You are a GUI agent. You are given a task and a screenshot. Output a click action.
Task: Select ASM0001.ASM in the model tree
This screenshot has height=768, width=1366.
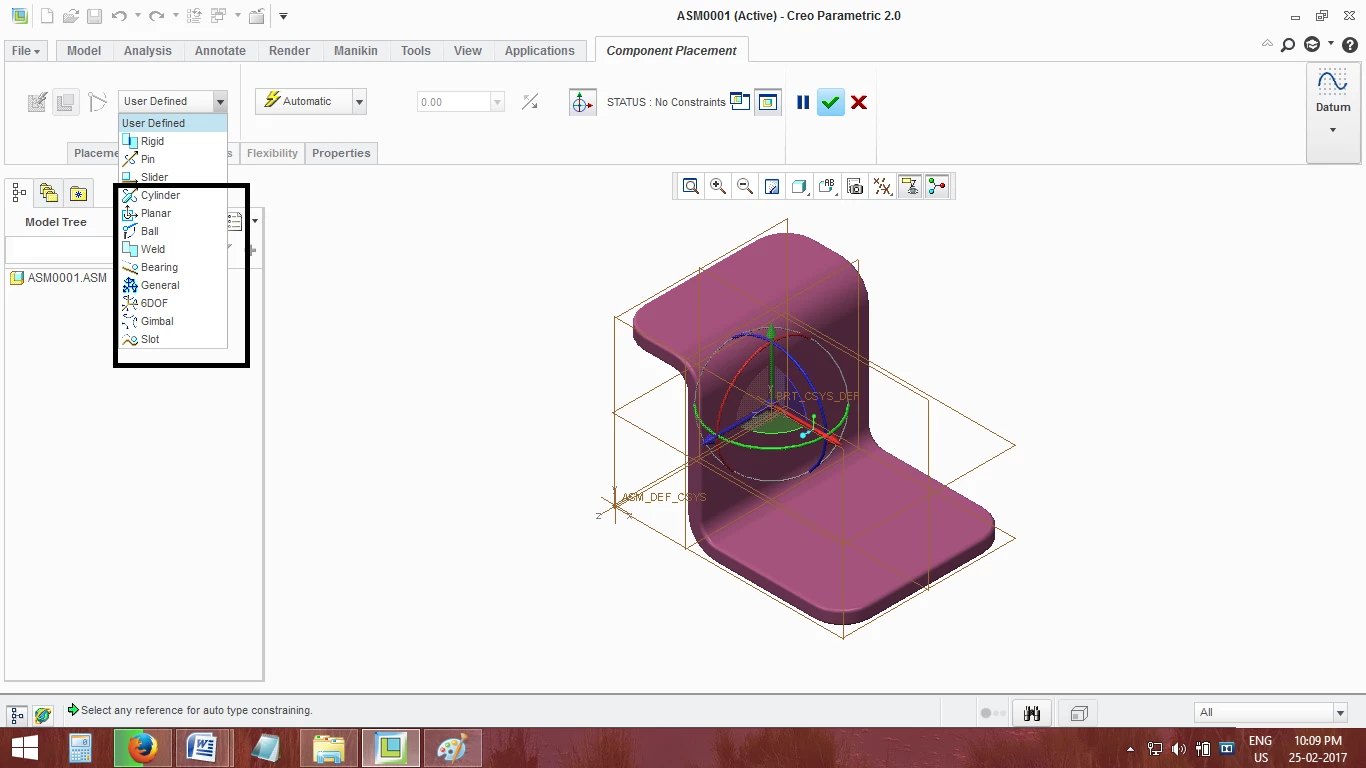(58, 278)
